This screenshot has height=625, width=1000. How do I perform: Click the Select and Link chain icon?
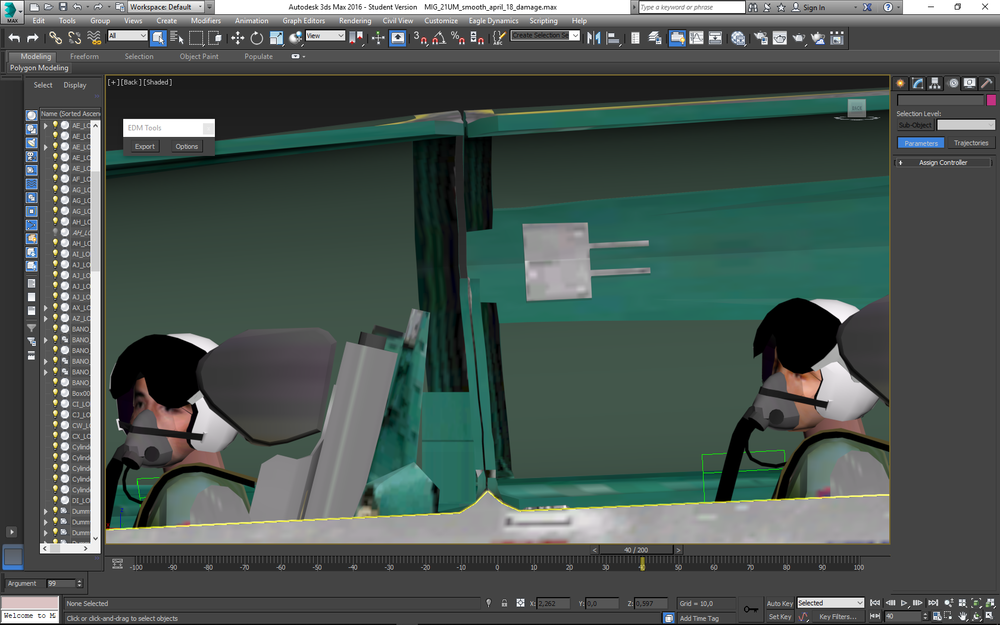coord(56,38)
